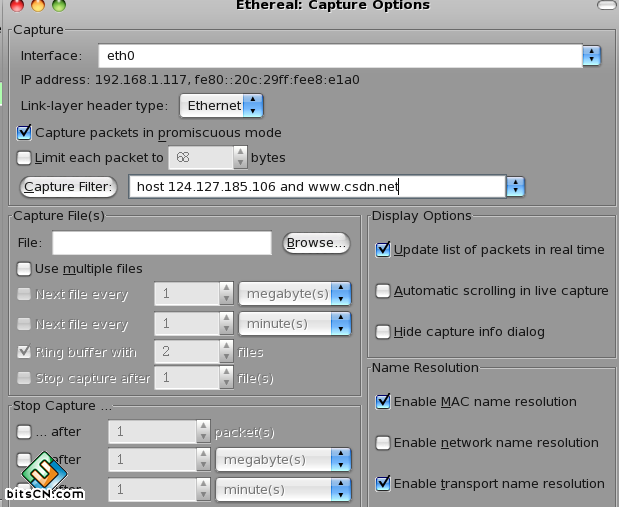Check Hide capture info dialog
The width and height of the screenshot is (619, 507).
pyautogui.click(x=383, y=332)
